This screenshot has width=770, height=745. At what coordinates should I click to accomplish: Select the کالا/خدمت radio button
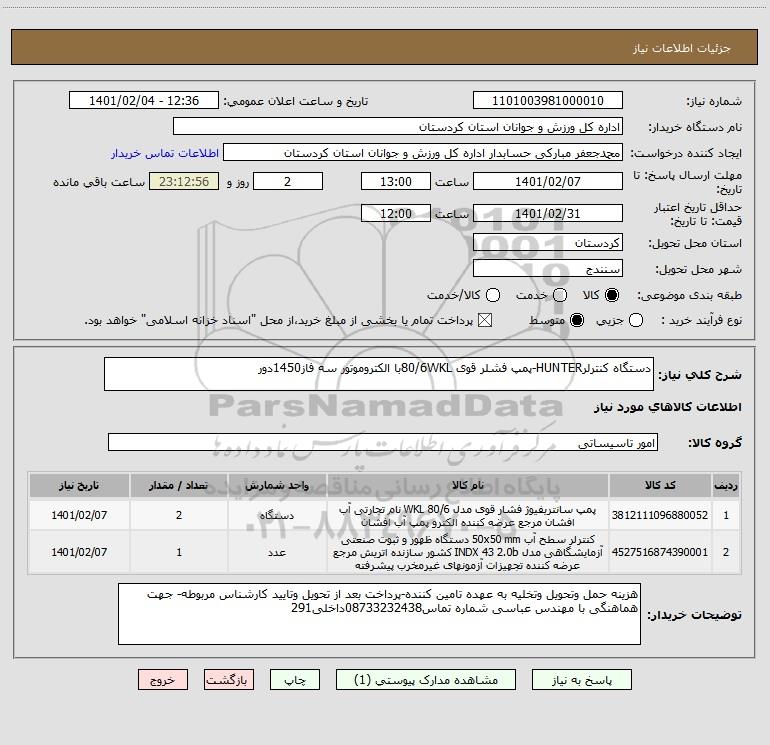click(x=493, y=295)
